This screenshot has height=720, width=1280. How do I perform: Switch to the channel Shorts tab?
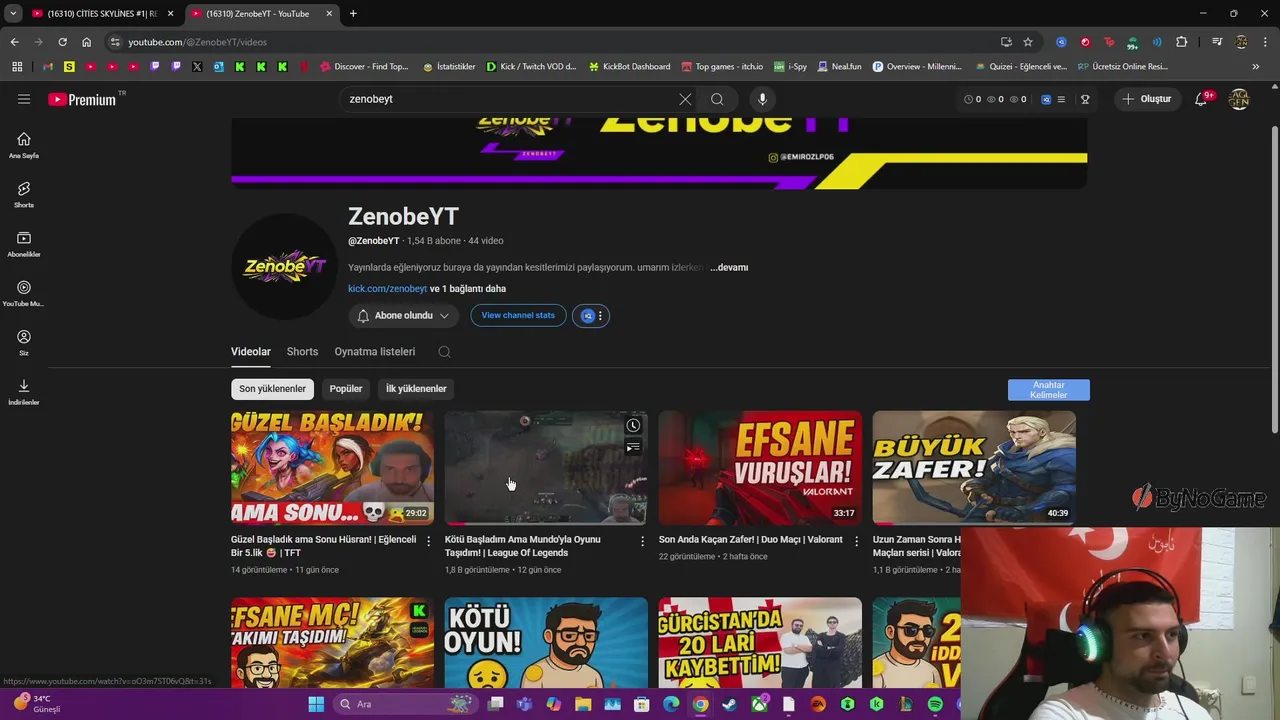(302, 352)
